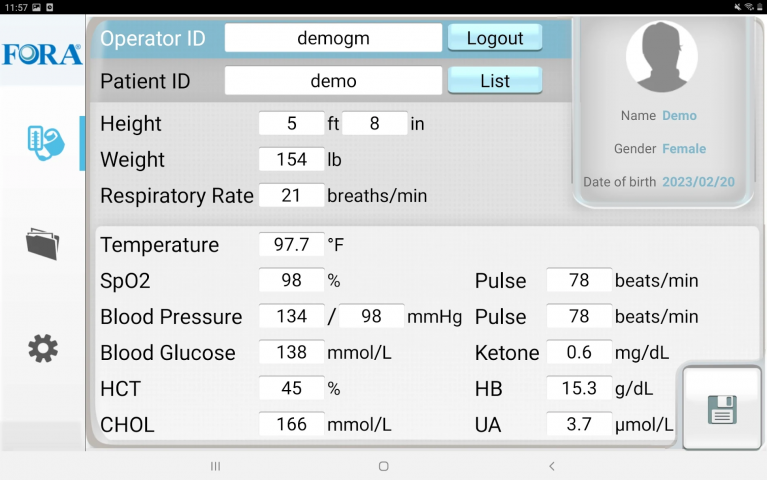
Task: Open Android recent apps button
Action: 215,466
